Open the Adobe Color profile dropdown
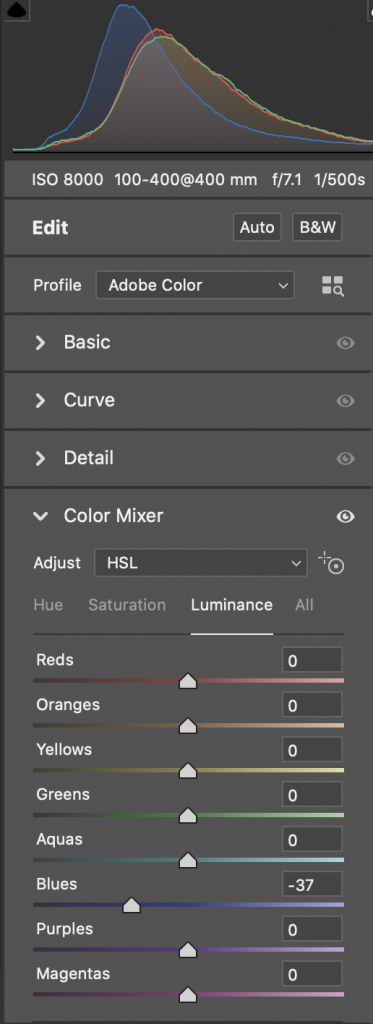 tap(195, 285)
